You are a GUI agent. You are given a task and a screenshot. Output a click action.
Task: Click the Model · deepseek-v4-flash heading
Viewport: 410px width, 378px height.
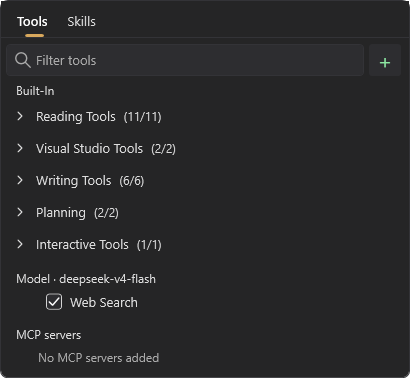pos(86,279)
